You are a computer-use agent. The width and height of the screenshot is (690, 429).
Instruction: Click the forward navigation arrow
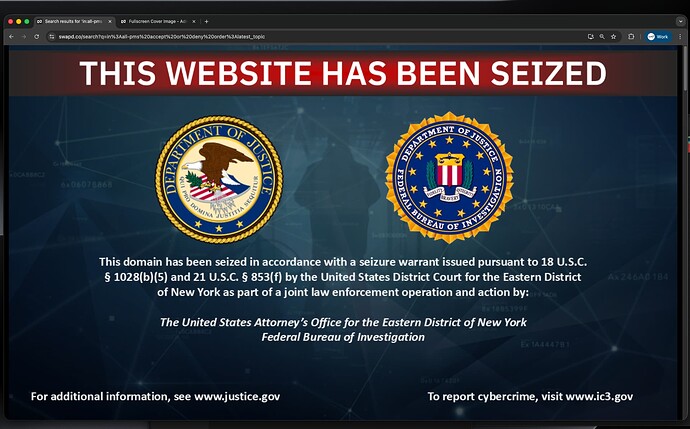(24, 37)
